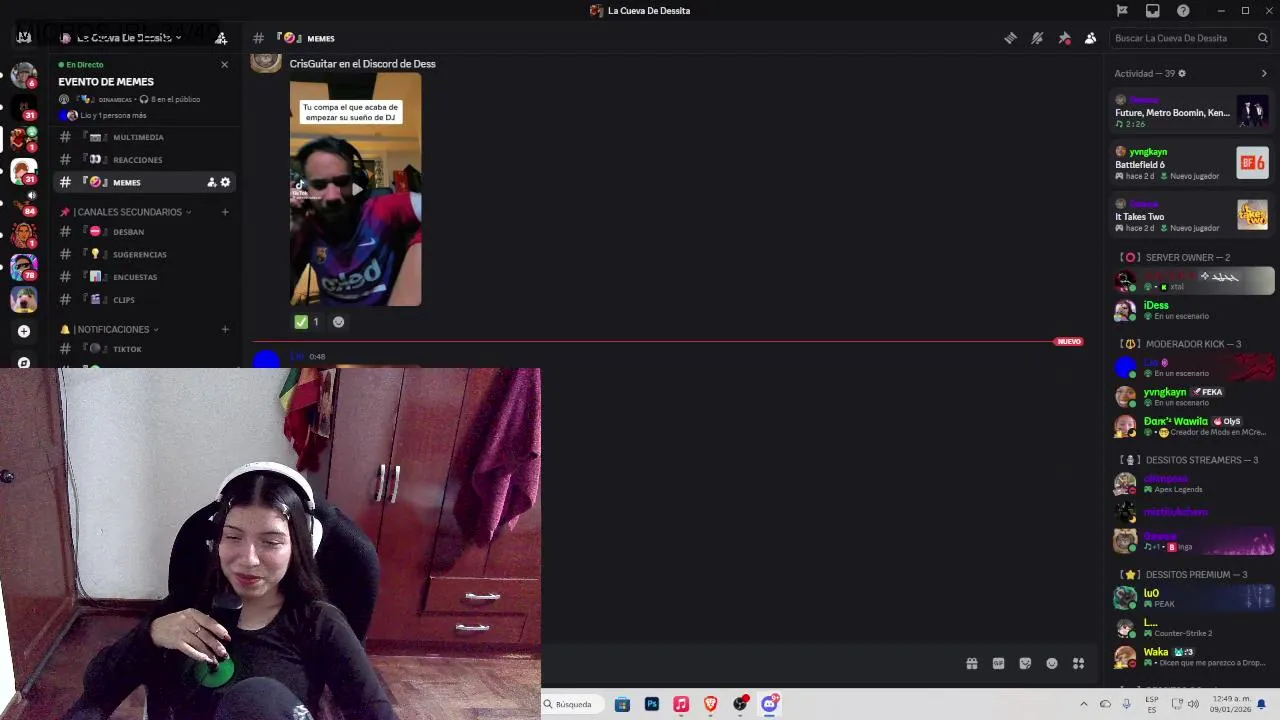Open the CLIPS channel
This screenshot has height=720, width=1280.
(146, 300)
